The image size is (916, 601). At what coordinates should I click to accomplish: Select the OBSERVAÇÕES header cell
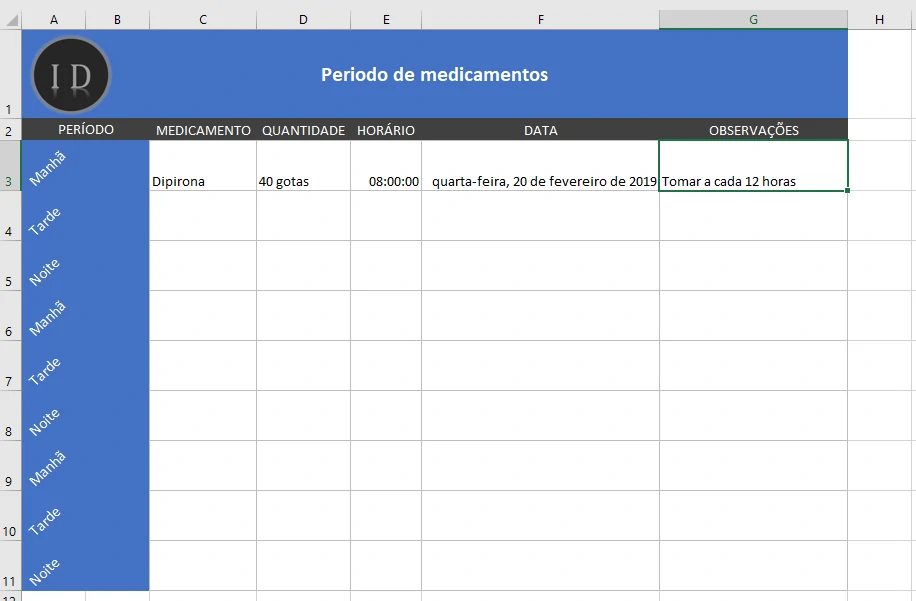tap(752, 129)
